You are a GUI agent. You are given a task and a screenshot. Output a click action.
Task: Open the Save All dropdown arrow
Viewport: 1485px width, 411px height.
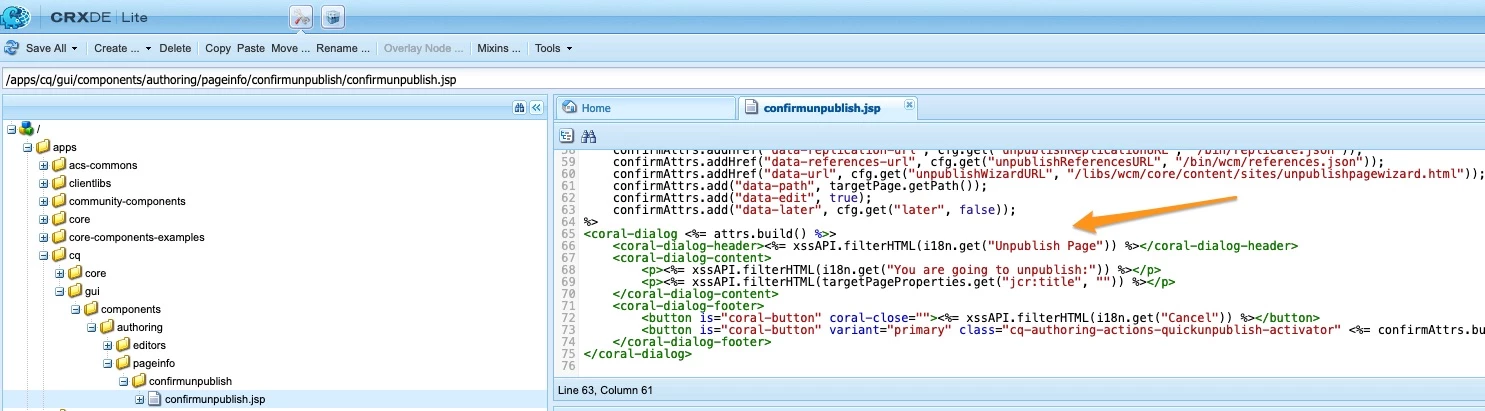coord(75,48)
